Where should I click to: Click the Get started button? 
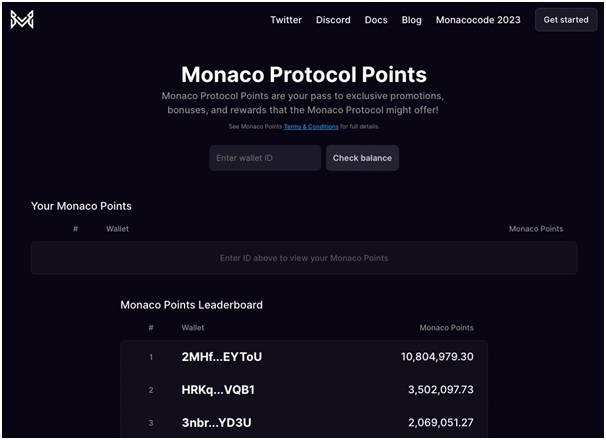point(566,20)
